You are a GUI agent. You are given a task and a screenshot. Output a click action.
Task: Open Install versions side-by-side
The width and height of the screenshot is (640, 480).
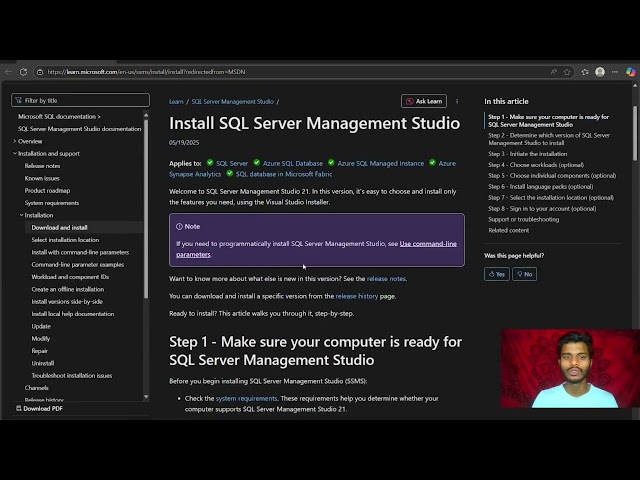pyautogui.click(x=67, y=302)
